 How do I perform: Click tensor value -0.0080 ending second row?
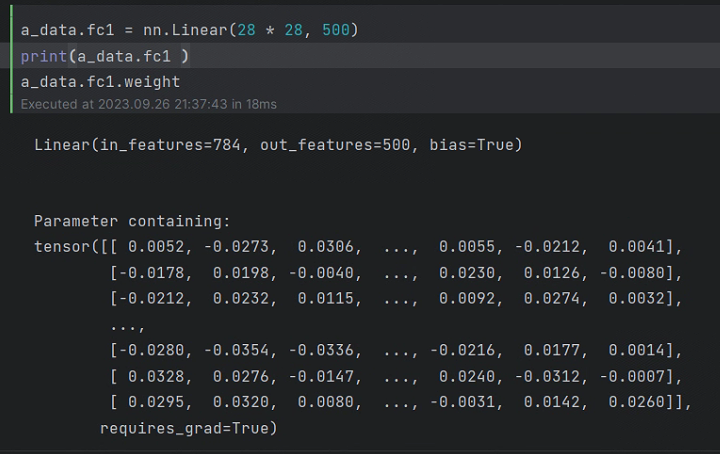(632, 273)
